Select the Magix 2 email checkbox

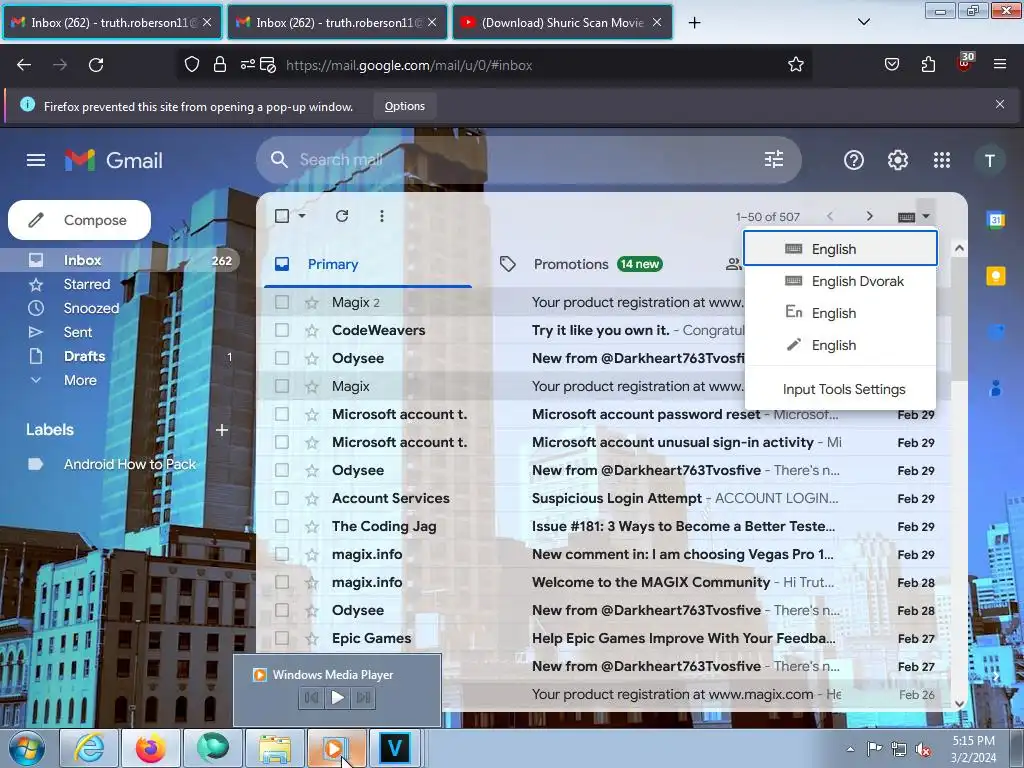[x=282, y=302]
